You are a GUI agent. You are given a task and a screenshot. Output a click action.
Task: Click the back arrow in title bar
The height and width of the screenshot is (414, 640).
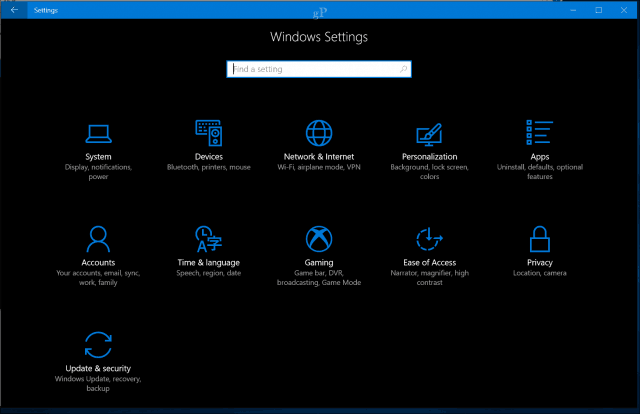point(14,10)
